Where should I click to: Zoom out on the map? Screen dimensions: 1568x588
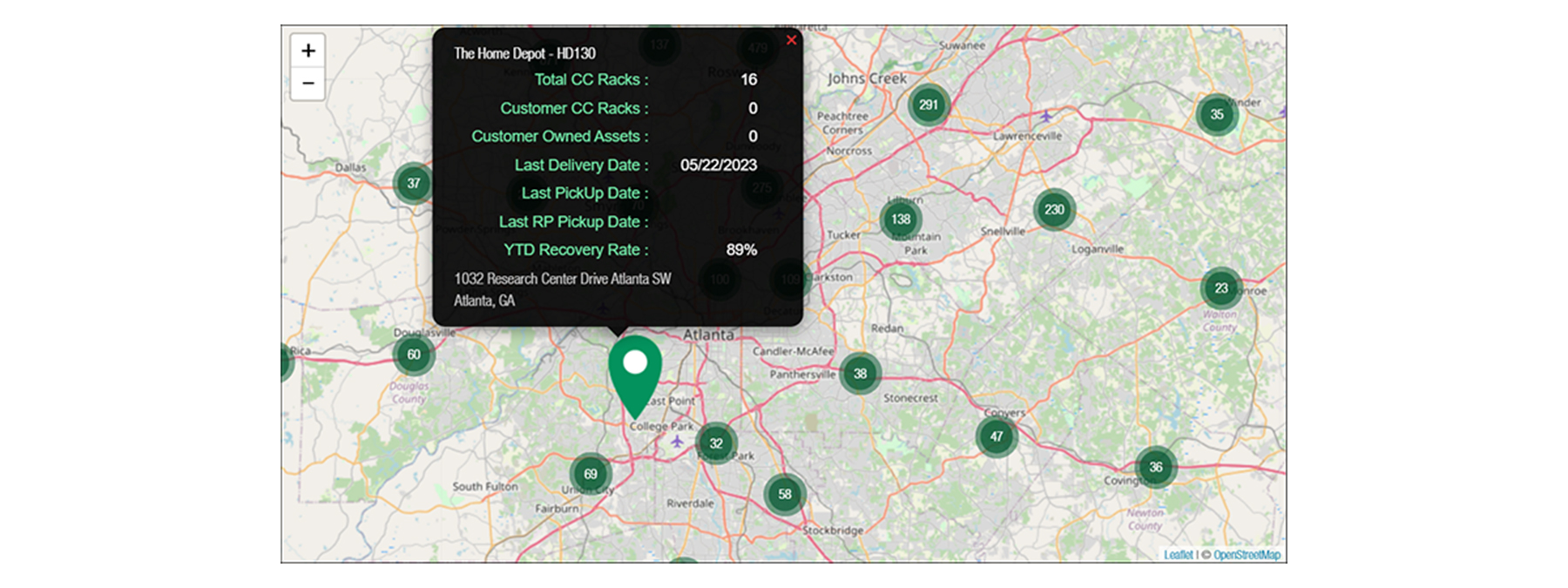pos(308,84)
